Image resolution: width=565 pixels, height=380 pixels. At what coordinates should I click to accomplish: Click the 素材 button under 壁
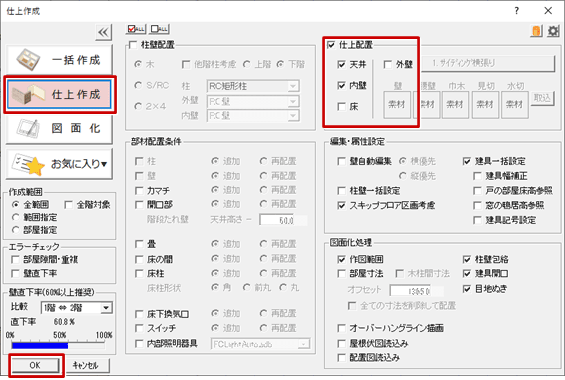tap(397, 104)
